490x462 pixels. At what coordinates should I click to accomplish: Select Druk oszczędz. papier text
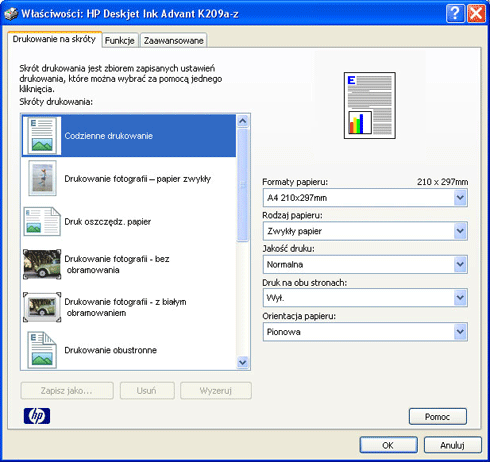[x=108, y=222]
